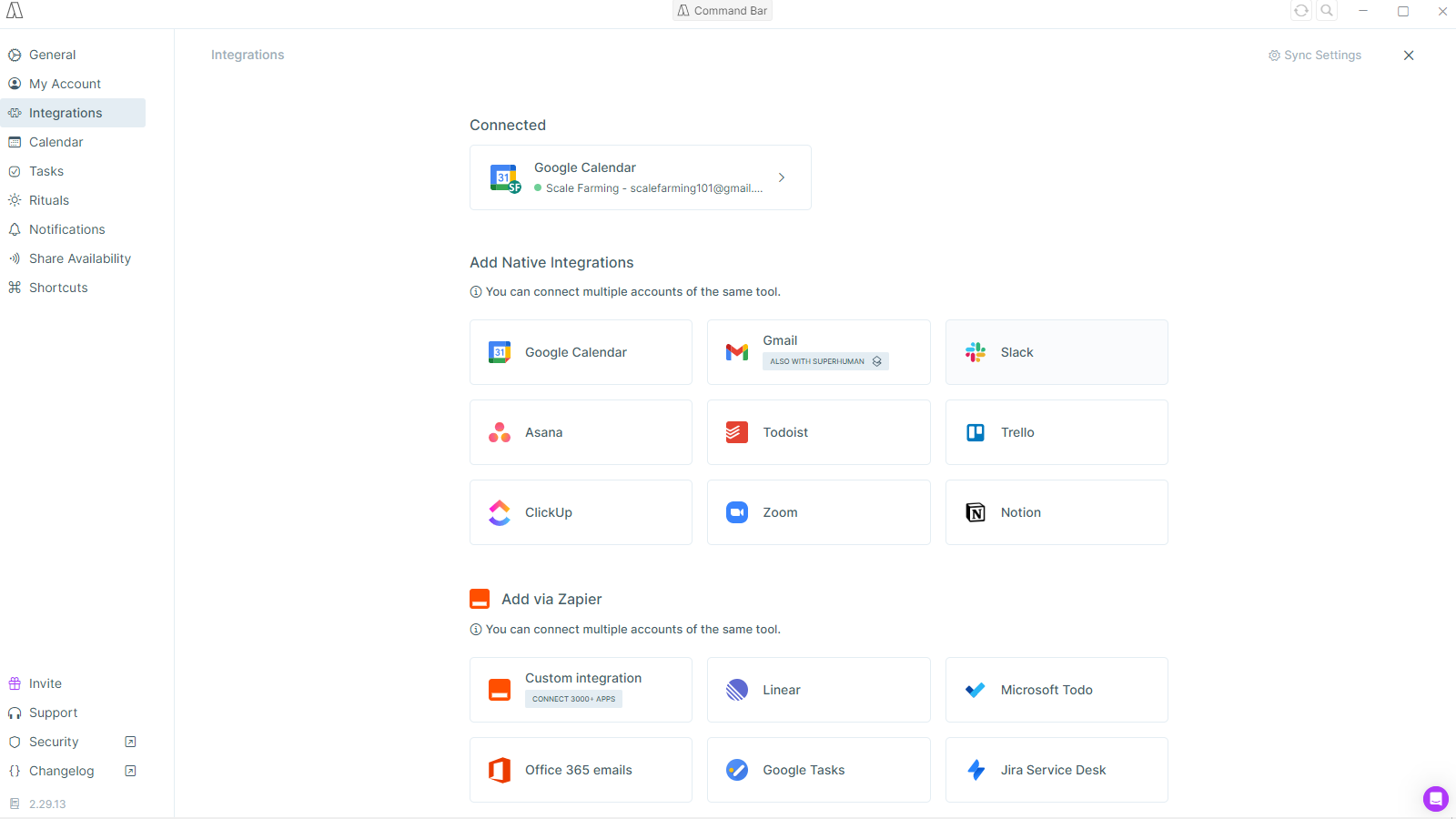Close the settings panel with the X
This screenshot has width=1456, height=819.
1409,56
